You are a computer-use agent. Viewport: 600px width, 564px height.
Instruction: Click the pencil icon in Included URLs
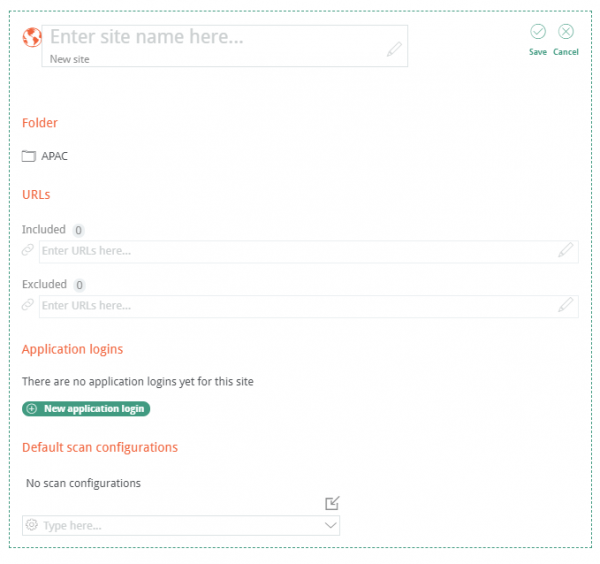[566, 251]
